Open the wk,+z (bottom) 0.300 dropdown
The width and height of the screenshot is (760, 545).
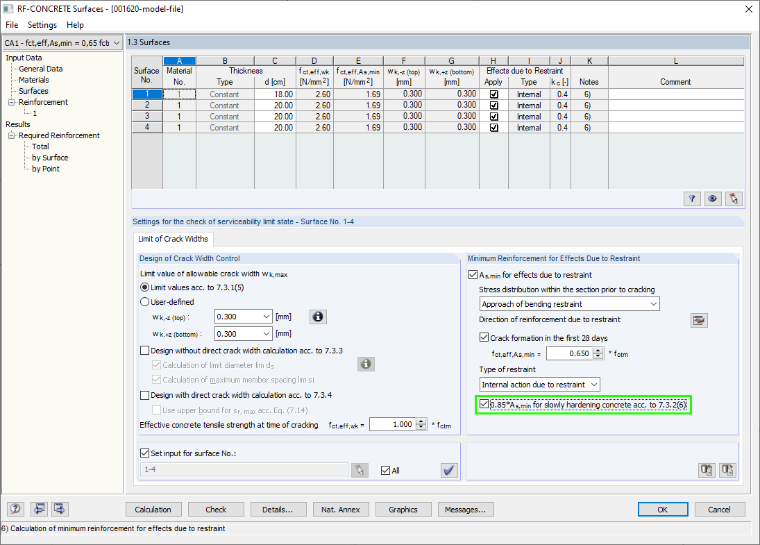pyautogui.click(x=266, y=334)
